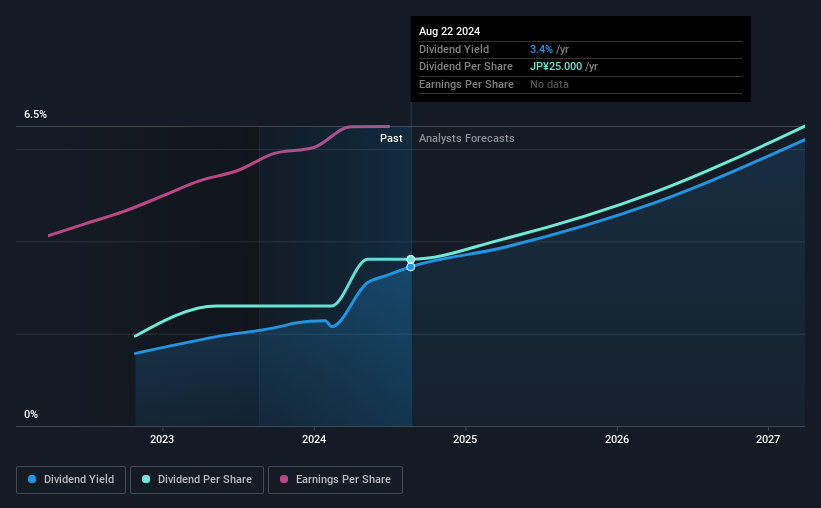Click the 3.4% dividend yield value
The image size is (821, 508).
541,49
